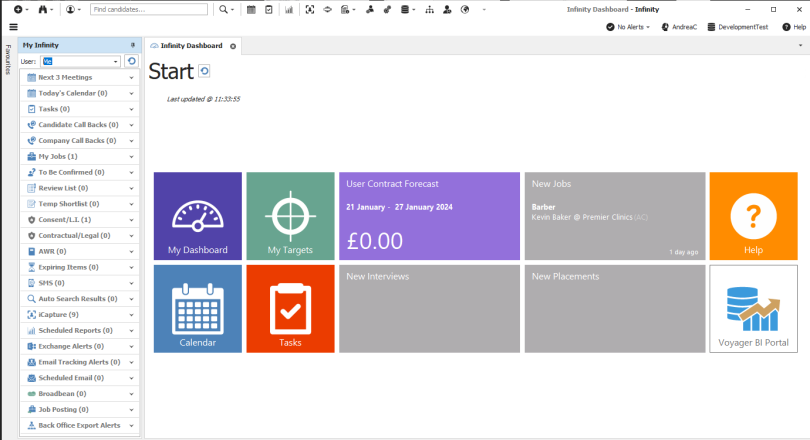
Task: Open the No Alerts dropdown
Action: coord(633,27)
